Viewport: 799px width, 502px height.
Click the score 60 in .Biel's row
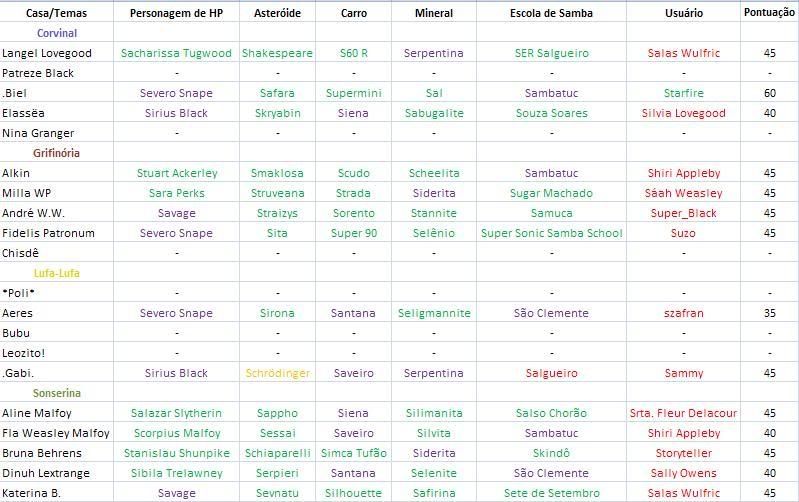tap(769, 93)
